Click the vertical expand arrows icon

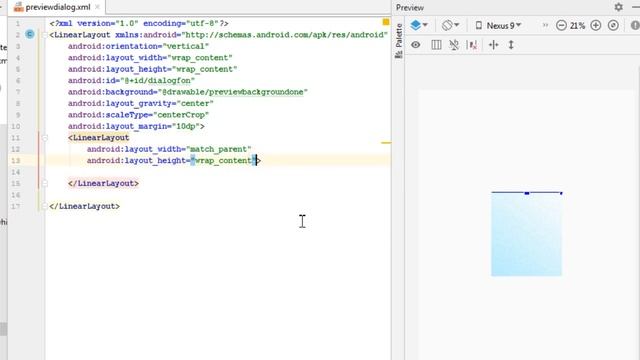(511, 45)
